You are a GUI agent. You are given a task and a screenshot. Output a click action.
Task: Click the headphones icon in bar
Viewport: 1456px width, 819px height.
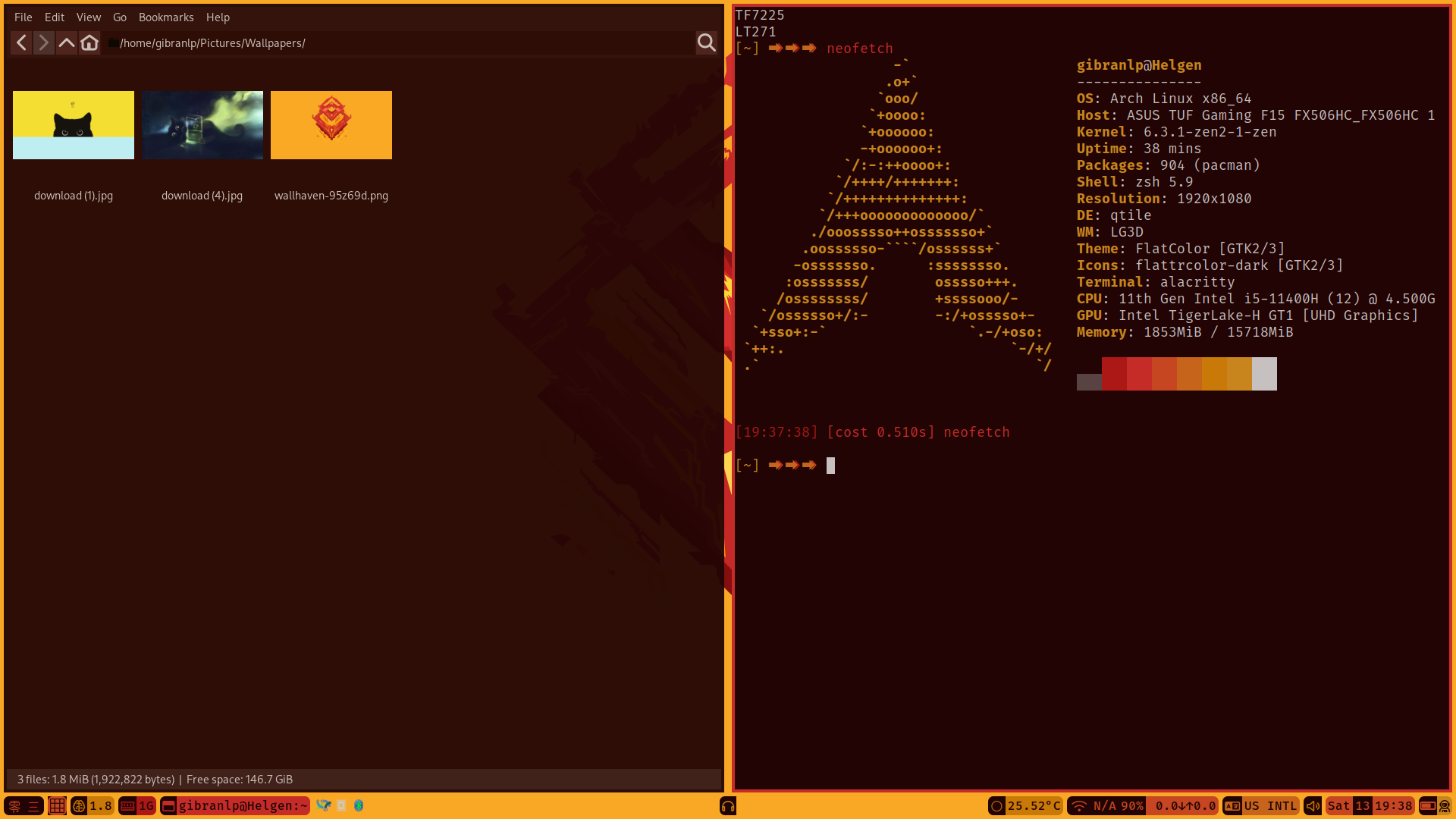[728, 805]
